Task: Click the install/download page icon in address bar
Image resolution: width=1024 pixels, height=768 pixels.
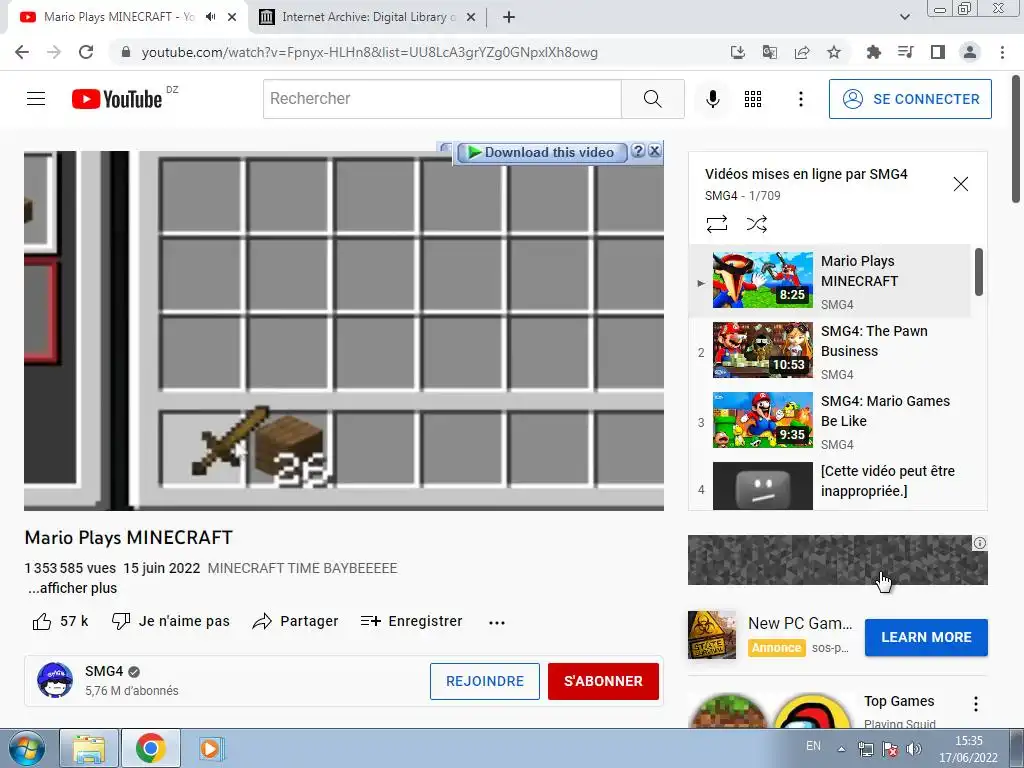Action: coord(737,52)
